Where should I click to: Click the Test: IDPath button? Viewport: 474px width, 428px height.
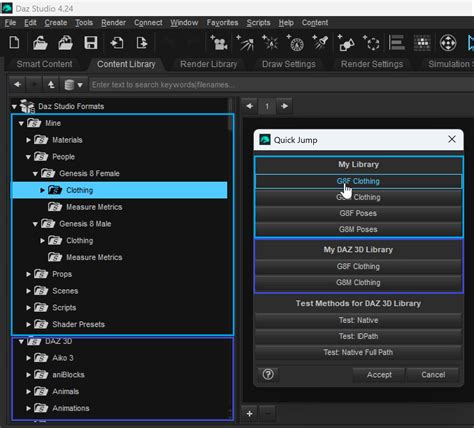click(358, 336)
